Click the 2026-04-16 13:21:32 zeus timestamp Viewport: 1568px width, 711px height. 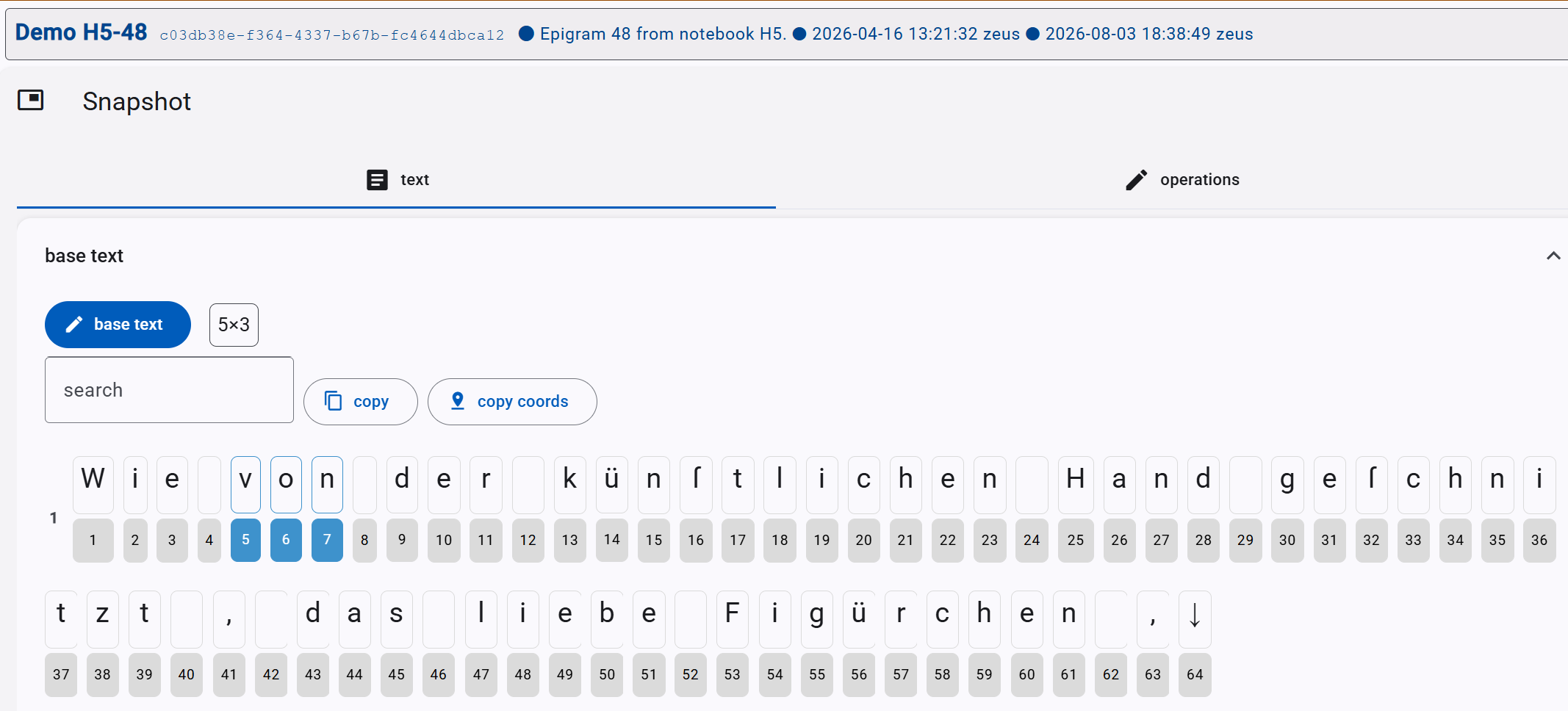click(x=916, y=34)
